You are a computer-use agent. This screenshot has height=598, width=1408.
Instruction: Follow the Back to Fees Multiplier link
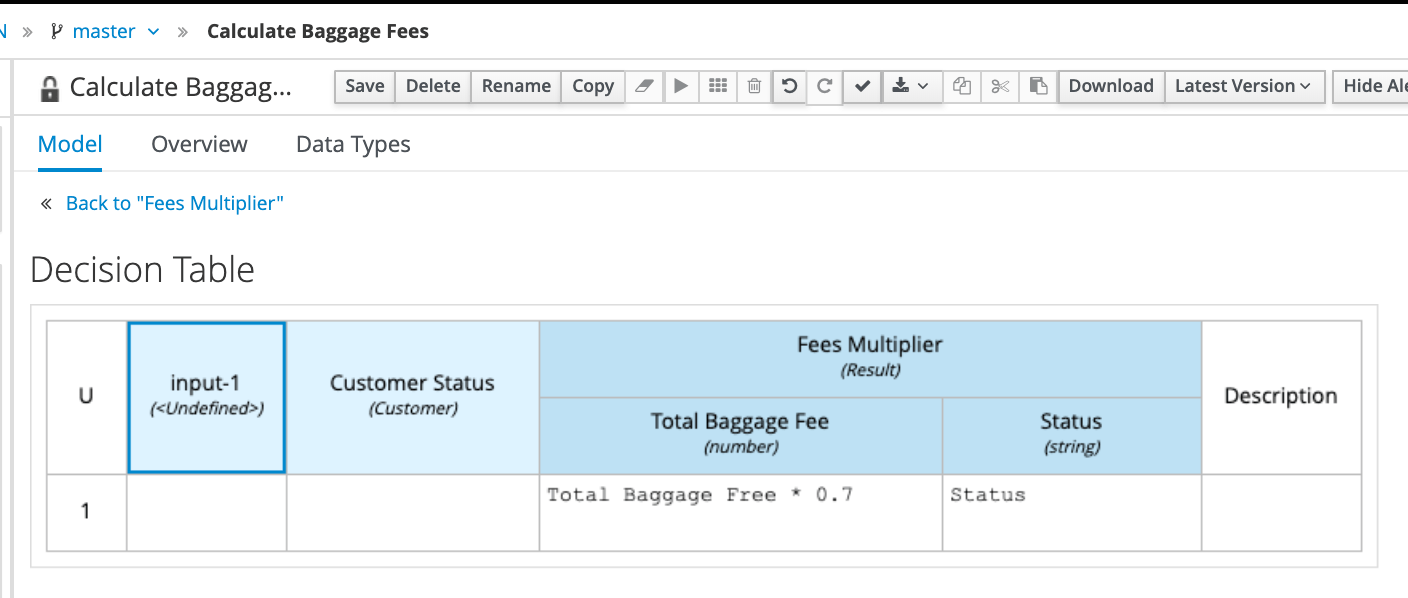pos(172,203)
